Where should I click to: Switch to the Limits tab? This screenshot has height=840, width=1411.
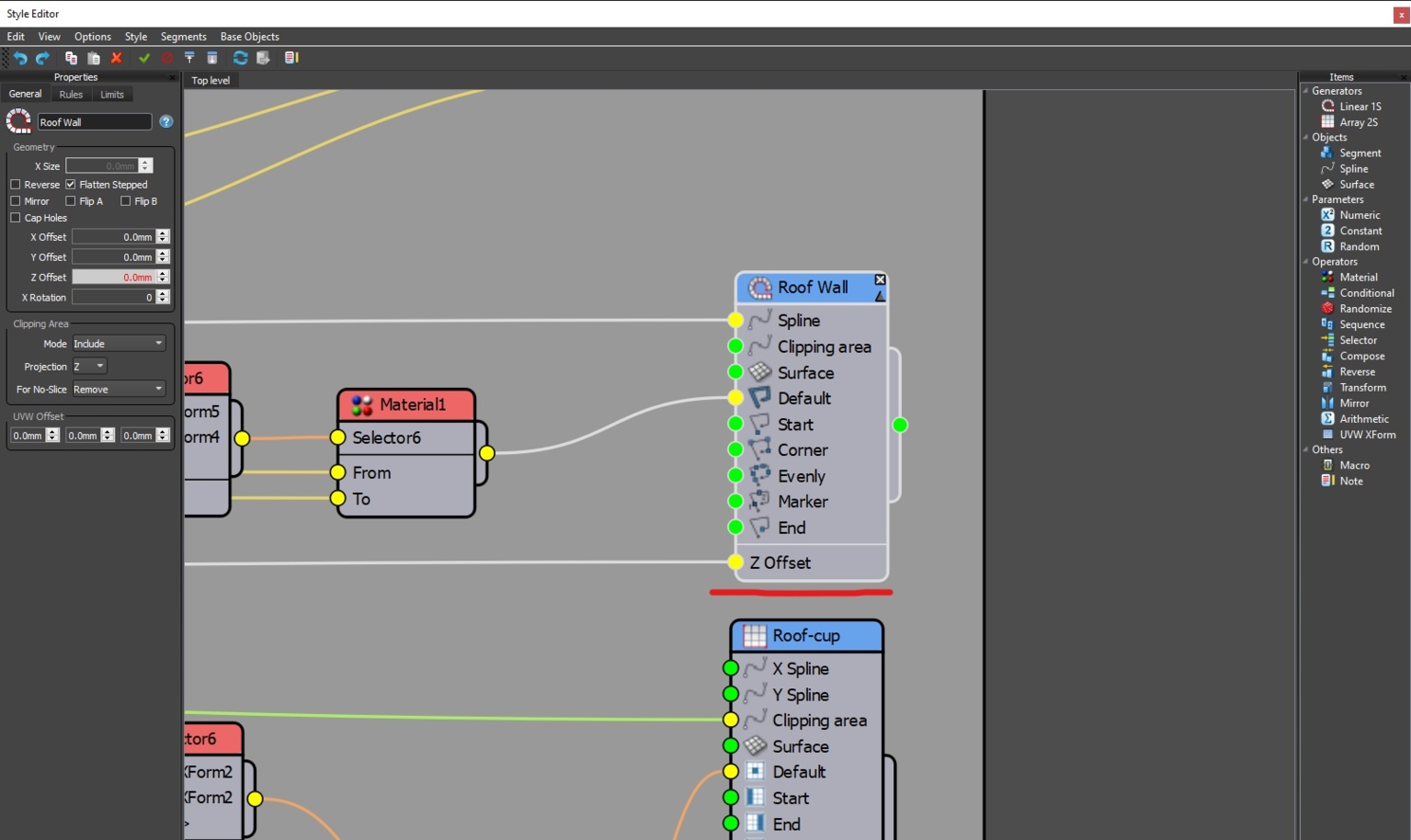click(x=112, y=95)
